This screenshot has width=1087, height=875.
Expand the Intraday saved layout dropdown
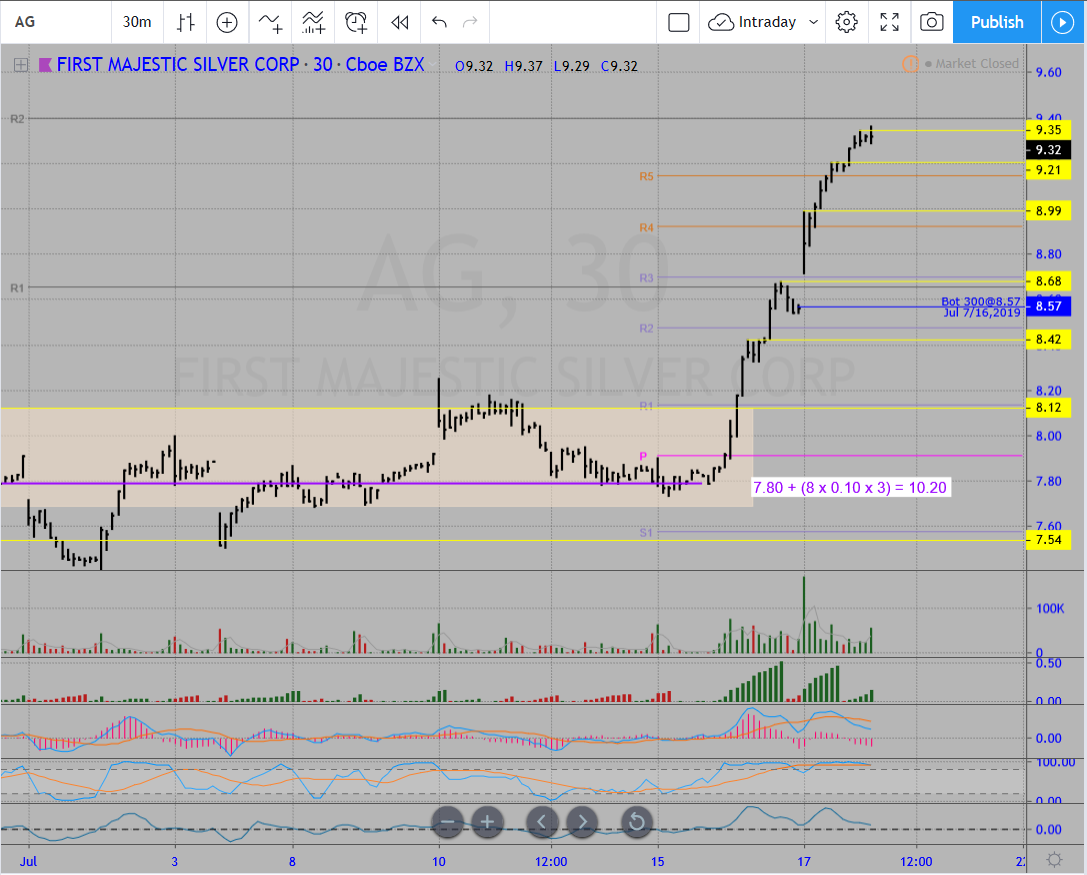click(813, 22)
